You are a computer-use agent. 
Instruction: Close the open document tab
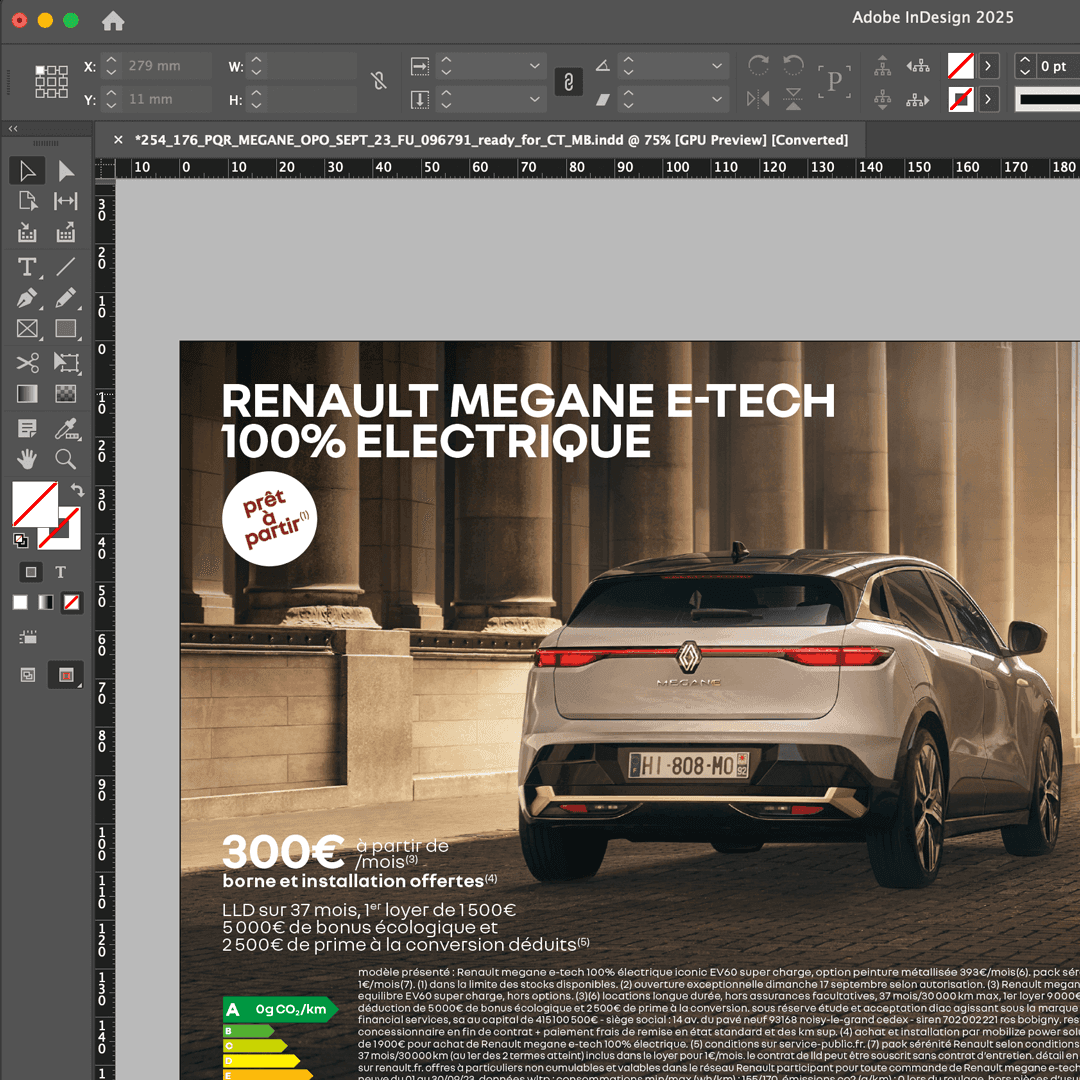pos(118,140)
